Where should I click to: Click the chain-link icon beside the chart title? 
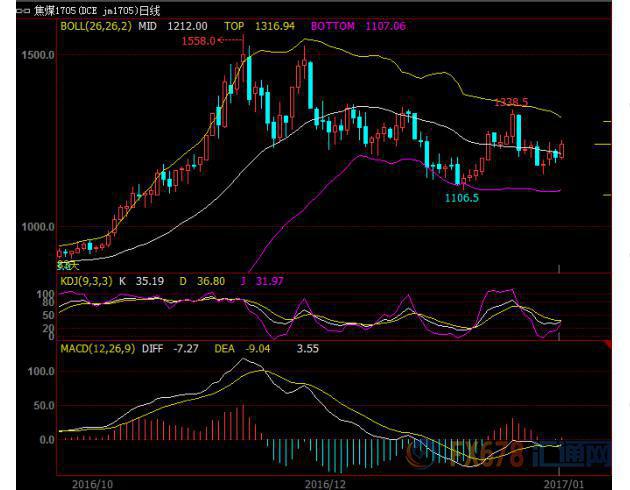click(x=23, y=11)
